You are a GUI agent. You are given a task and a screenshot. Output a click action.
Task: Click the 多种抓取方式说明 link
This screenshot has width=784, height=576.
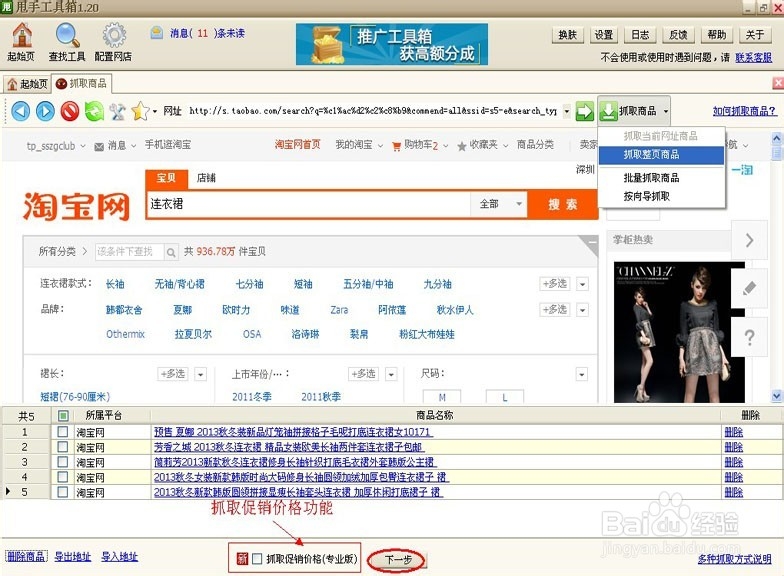(734, 559)
